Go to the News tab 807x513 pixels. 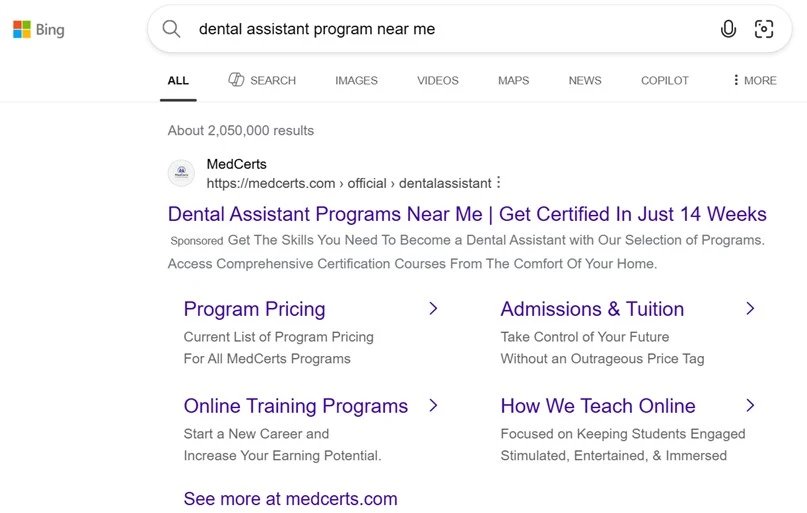coord(585,80)
